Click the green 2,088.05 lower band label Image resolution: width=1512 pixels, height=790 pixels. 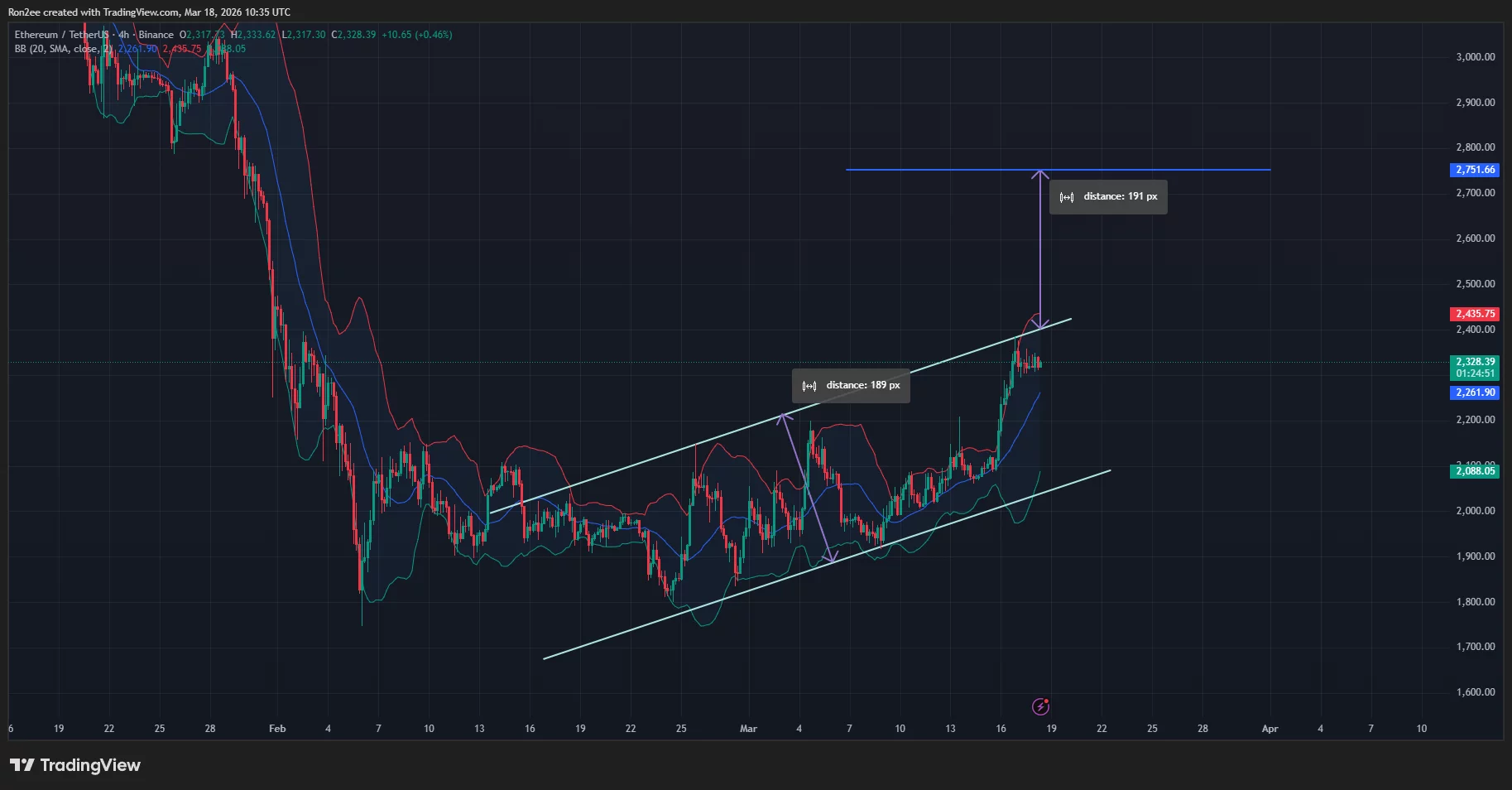click(x=1476, y=471)
